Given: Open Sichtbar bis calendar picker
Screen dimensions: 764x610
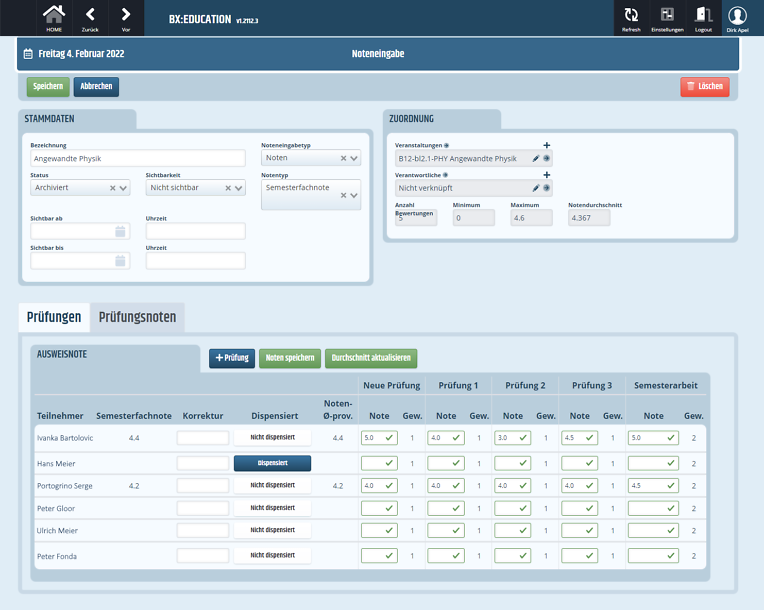Looking at the screenshot, I should 120,261.
